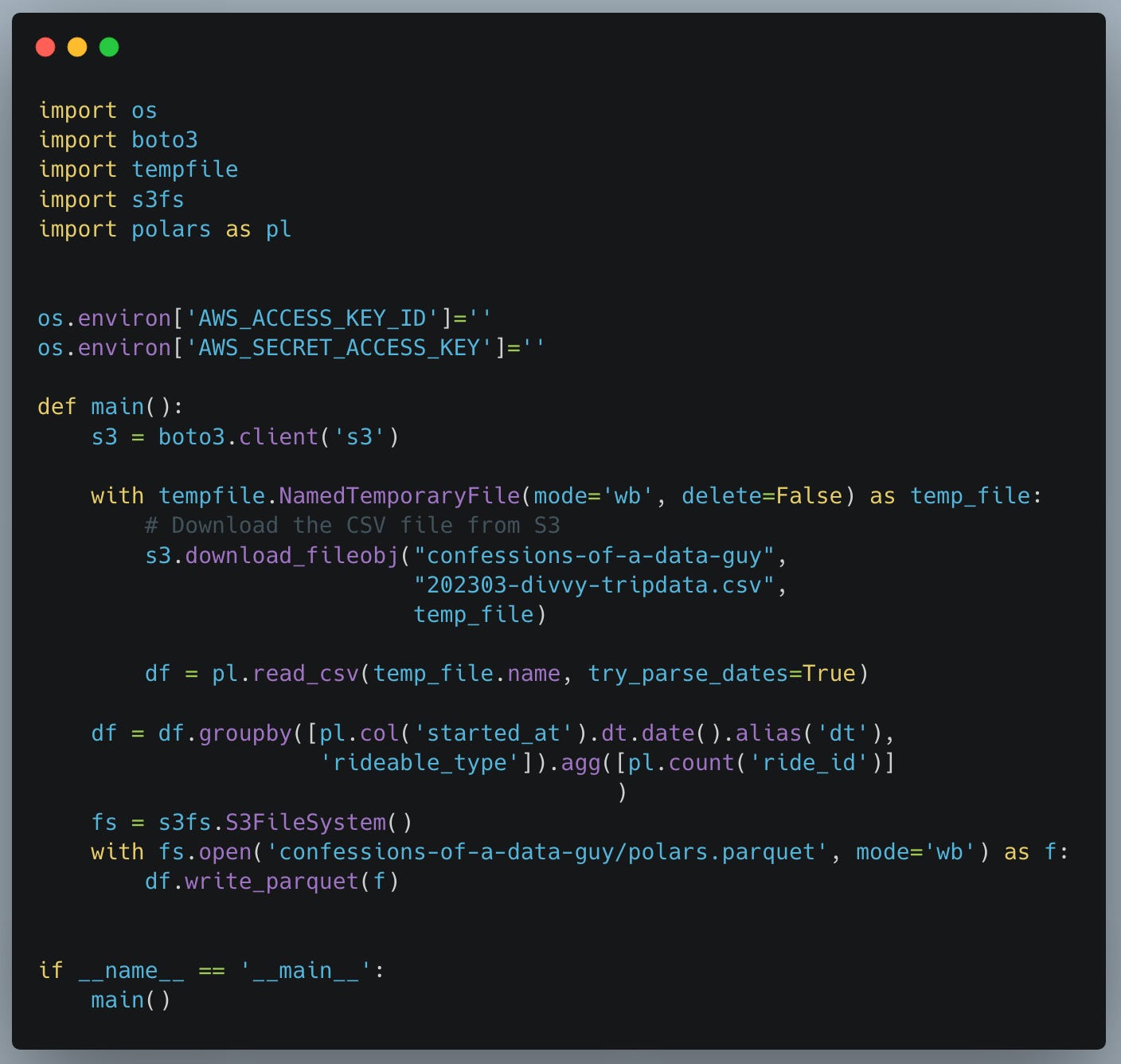Select the NamedTemporaryFile context manager line
1121x1064 pixels.
click(398, 495)
